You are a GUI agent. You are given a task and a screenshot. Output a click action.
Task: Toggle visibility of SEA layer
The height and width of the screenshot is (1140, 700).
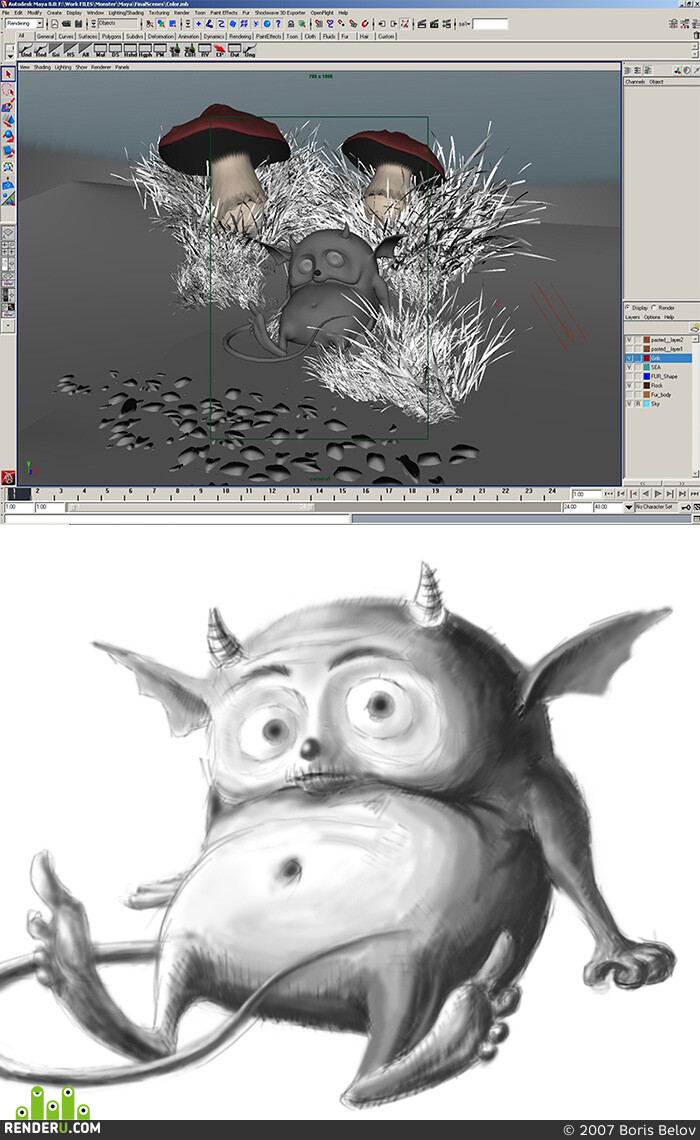pyautogui.click(x=629, y=367)
